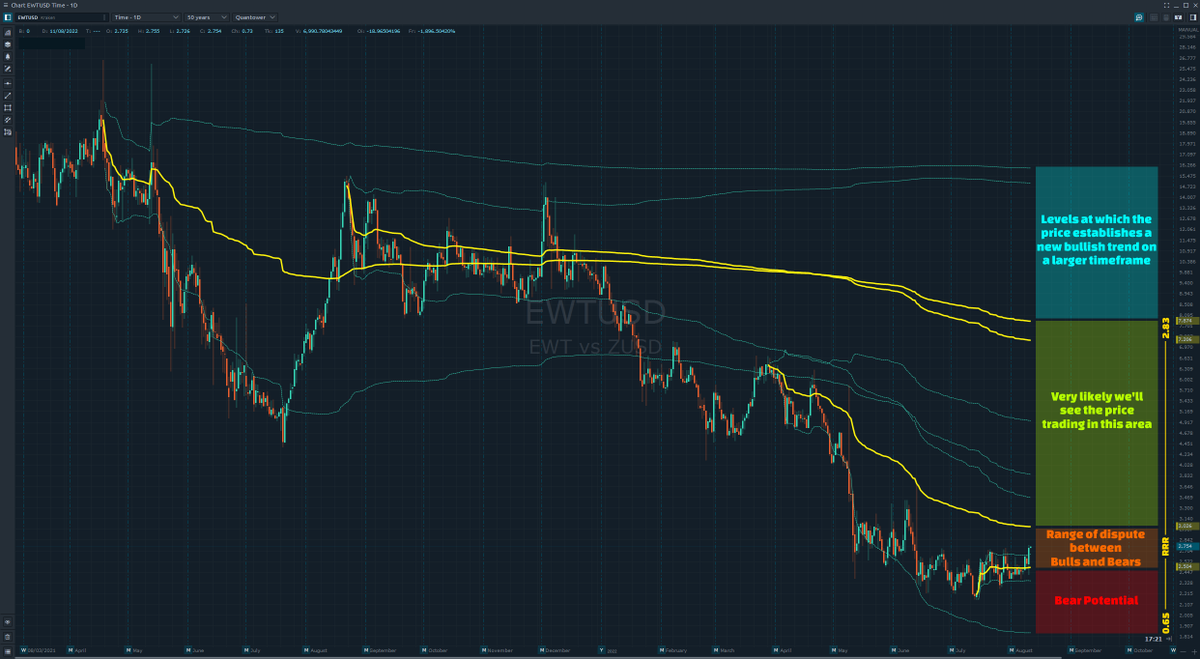1200x659 pixels.
Task: Select the trend line drawing tool
Action: [x=8, y=95]
